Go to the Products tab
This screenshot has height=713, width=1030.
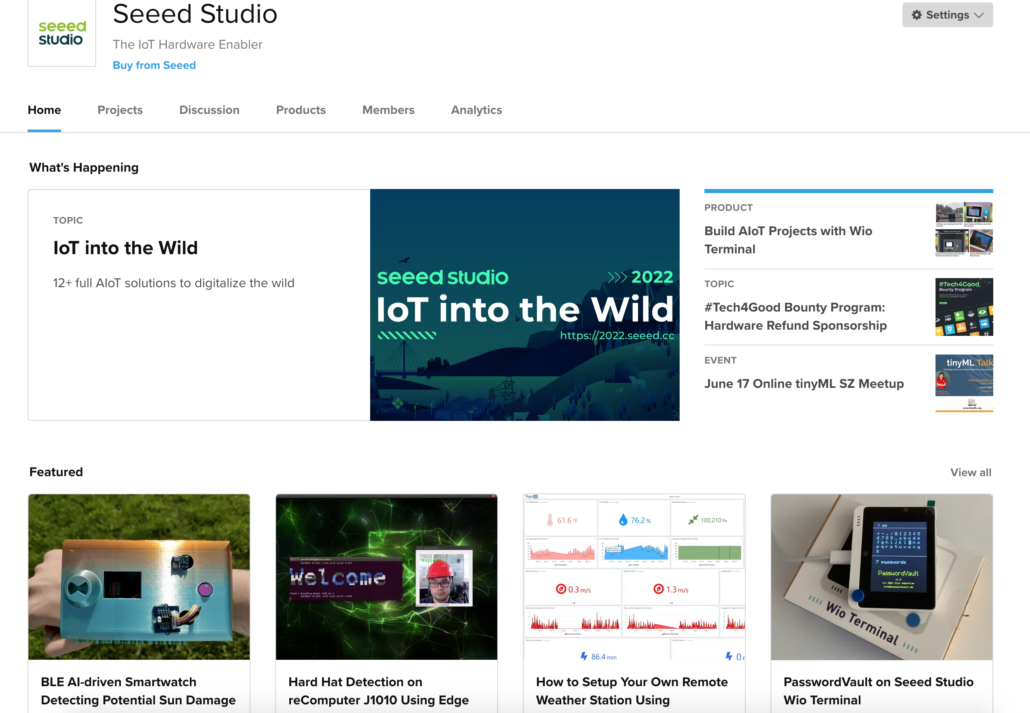point(301,110)
